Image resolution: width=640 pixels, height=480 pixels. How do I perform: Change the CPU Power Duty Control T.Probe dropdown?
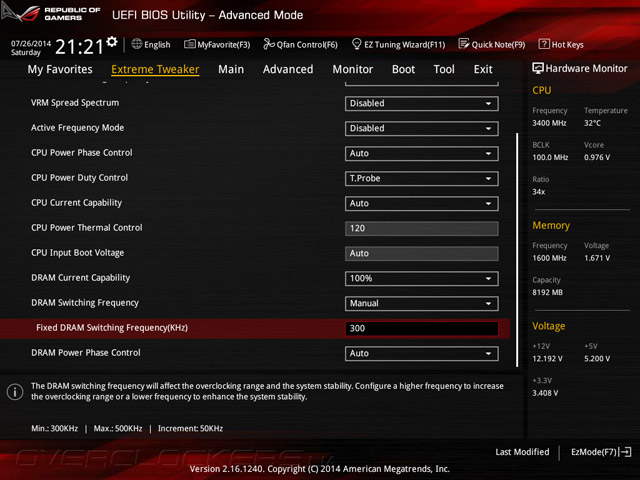[422, 178]
